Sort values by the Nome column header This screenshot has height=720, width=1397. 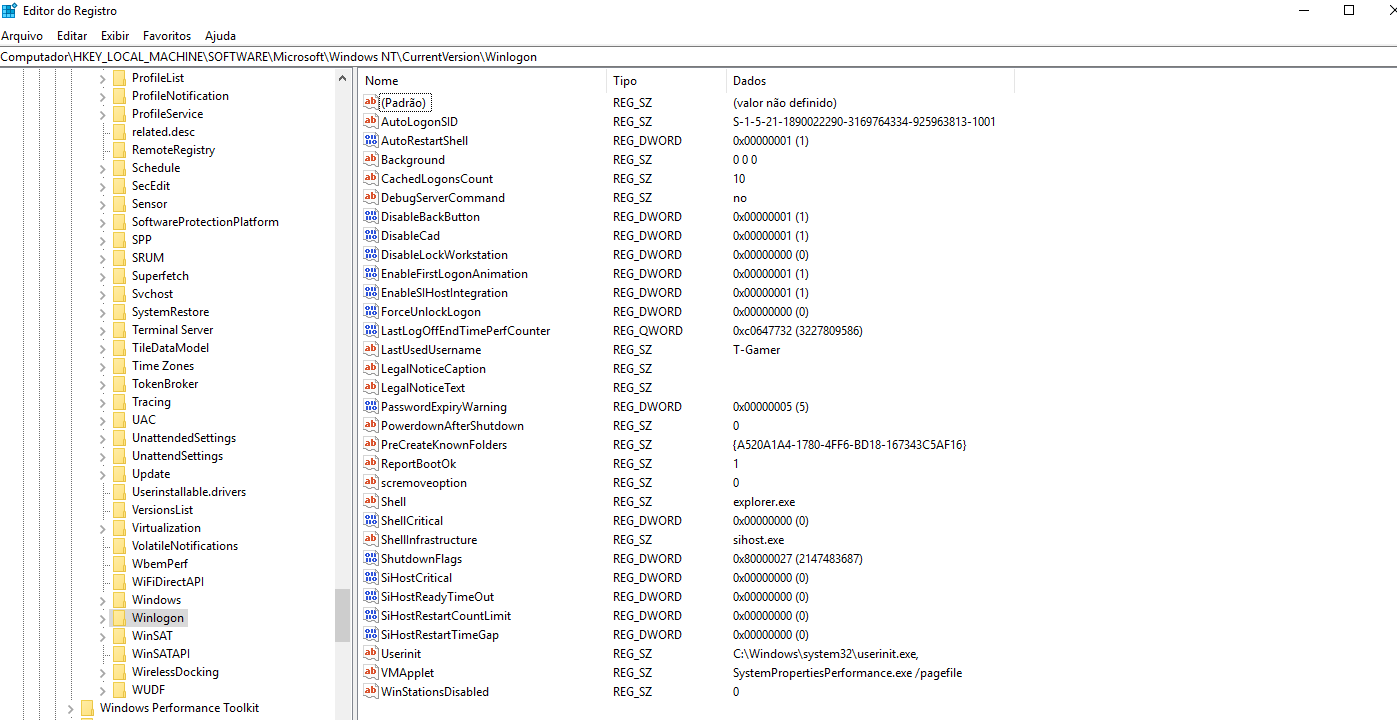pyautogui.click(x=483, y=81)
